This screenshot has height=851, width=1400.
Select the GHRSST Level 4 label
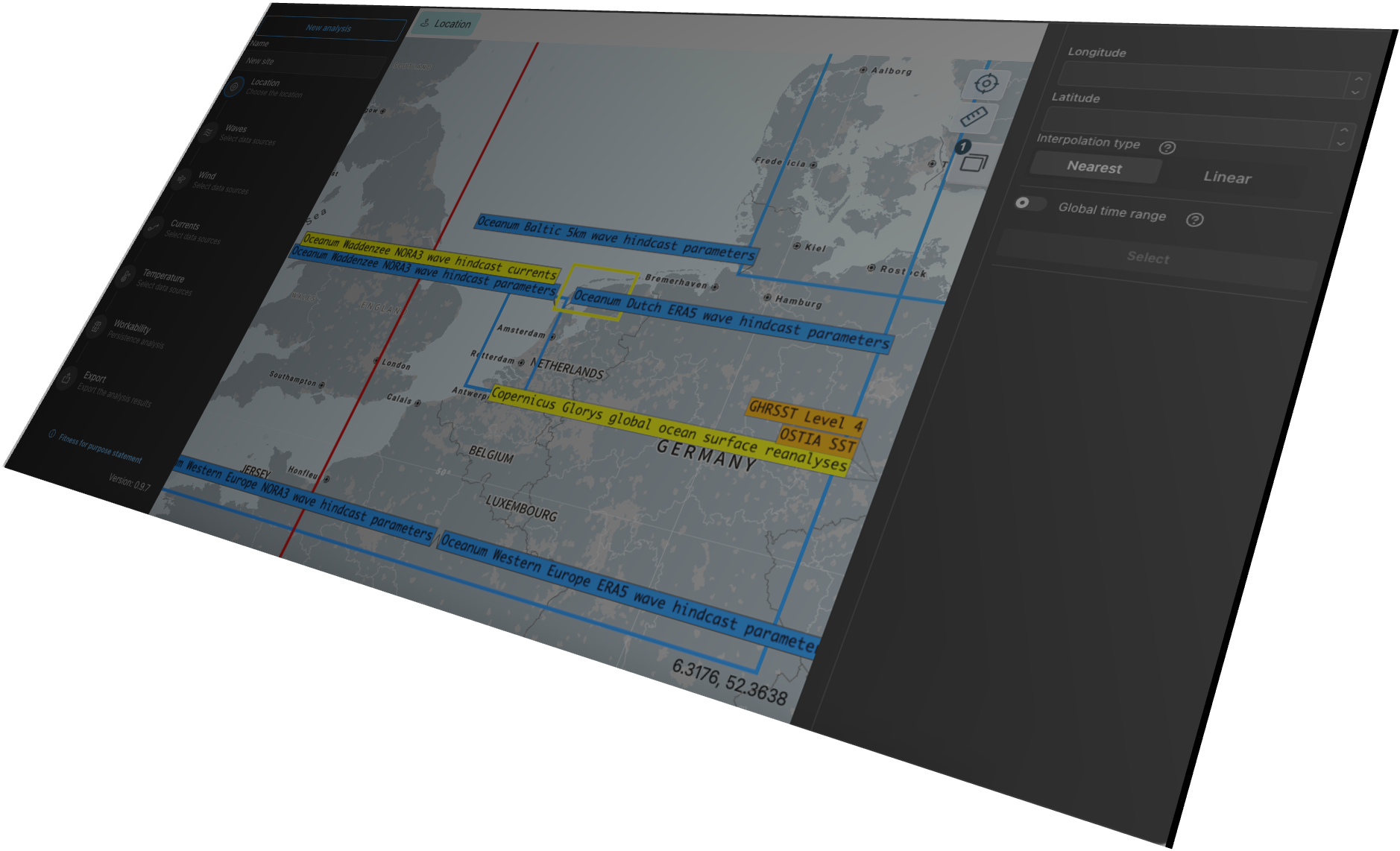(x=806, y=417)
